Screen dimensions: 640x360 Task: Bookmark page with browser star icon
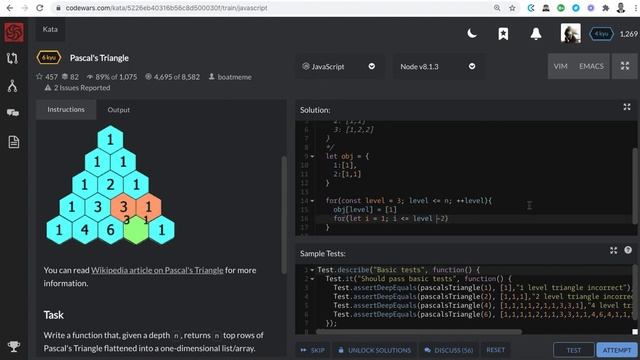pyautogui.click(x=512, y=8)
